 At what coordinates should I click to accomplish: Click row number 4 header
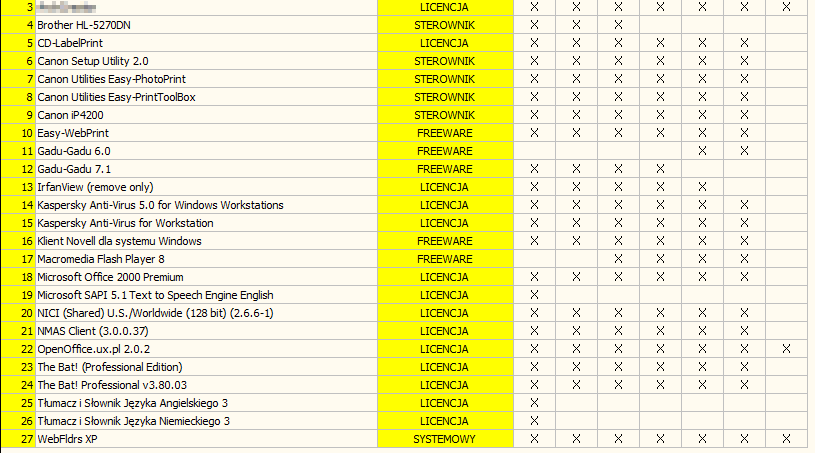18,25
